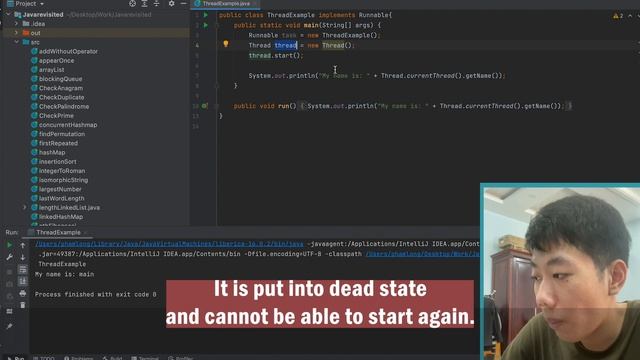
Task: Select integerToRoman class in tree
Action: [x=62, y=171]
